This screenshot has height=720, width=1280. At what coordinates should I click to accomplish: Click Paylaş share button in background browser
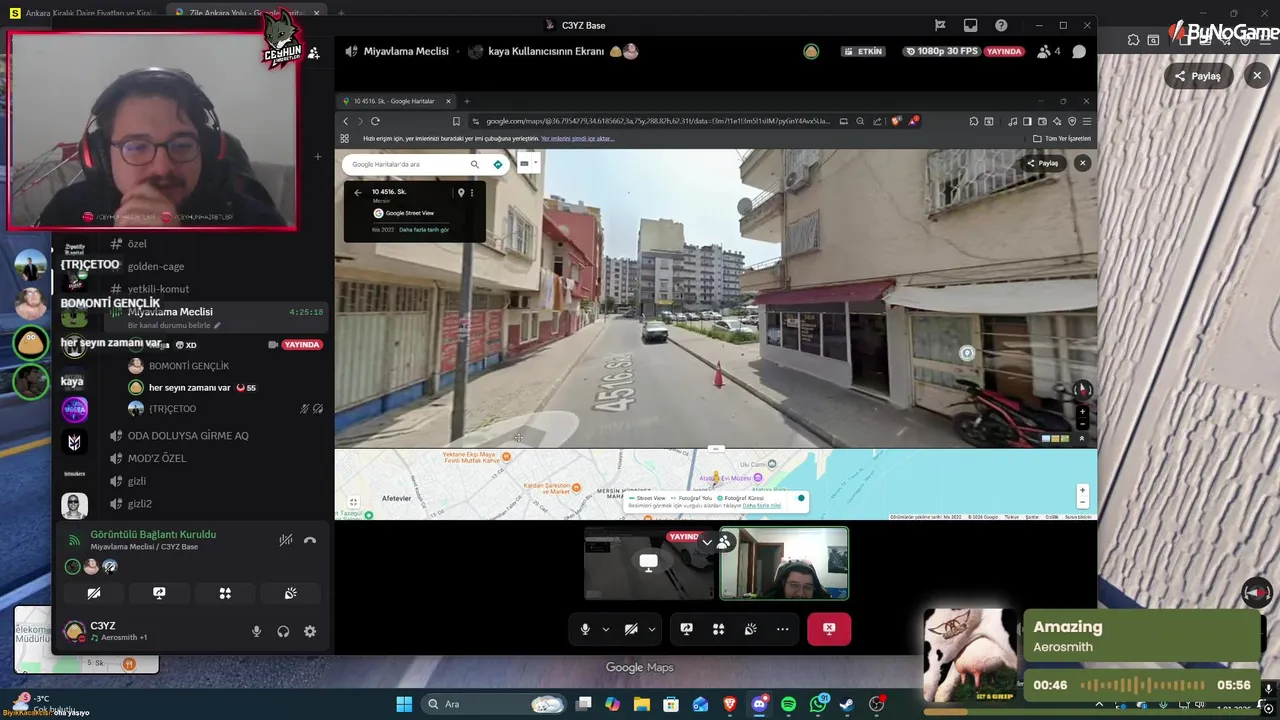(x=1198, y=76)
